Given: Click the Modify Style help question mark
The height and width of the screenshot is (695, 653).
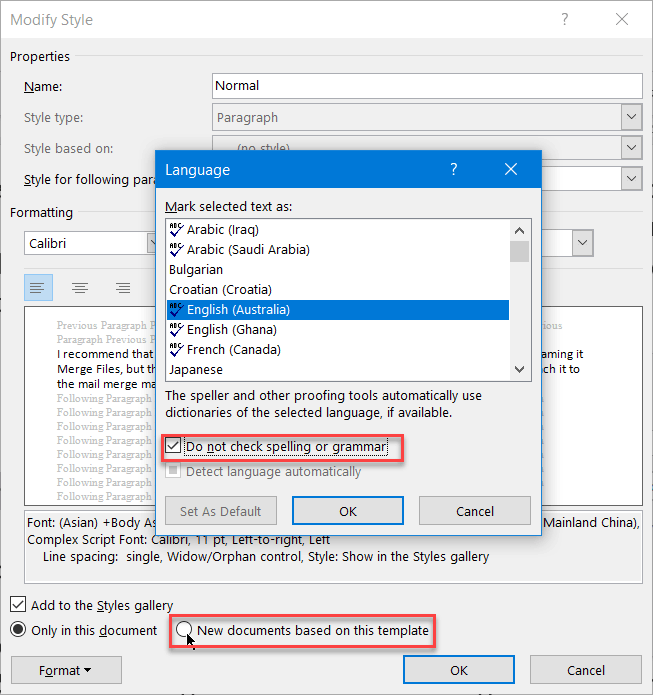Looking at the screenshot, I should click(564, 20).
